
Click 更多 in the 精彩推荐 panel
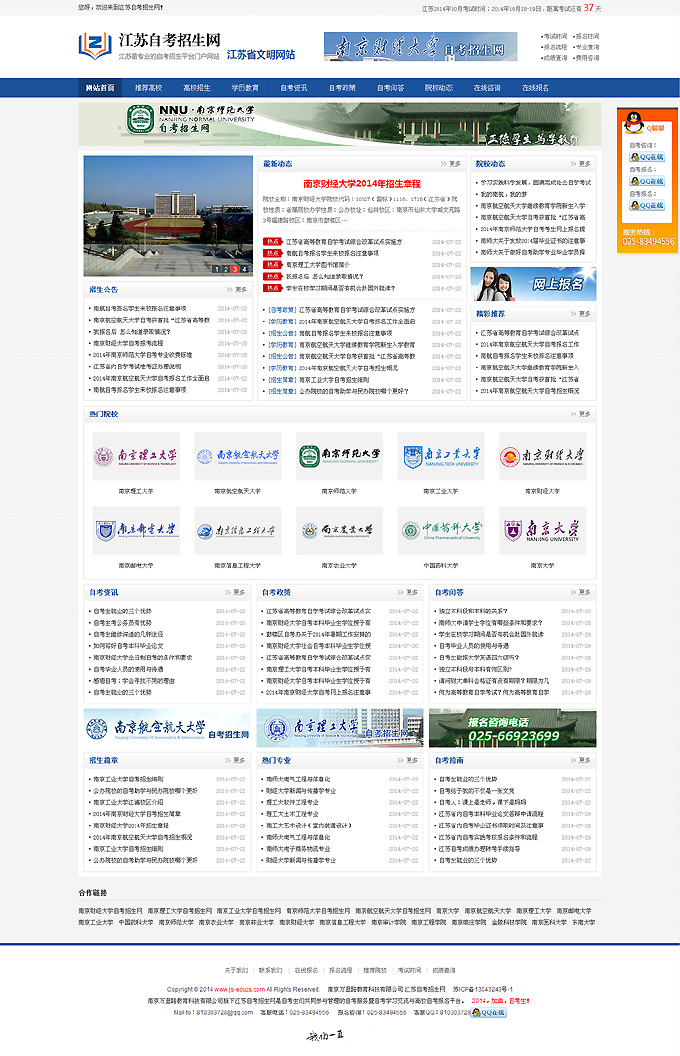click(580, 314)
